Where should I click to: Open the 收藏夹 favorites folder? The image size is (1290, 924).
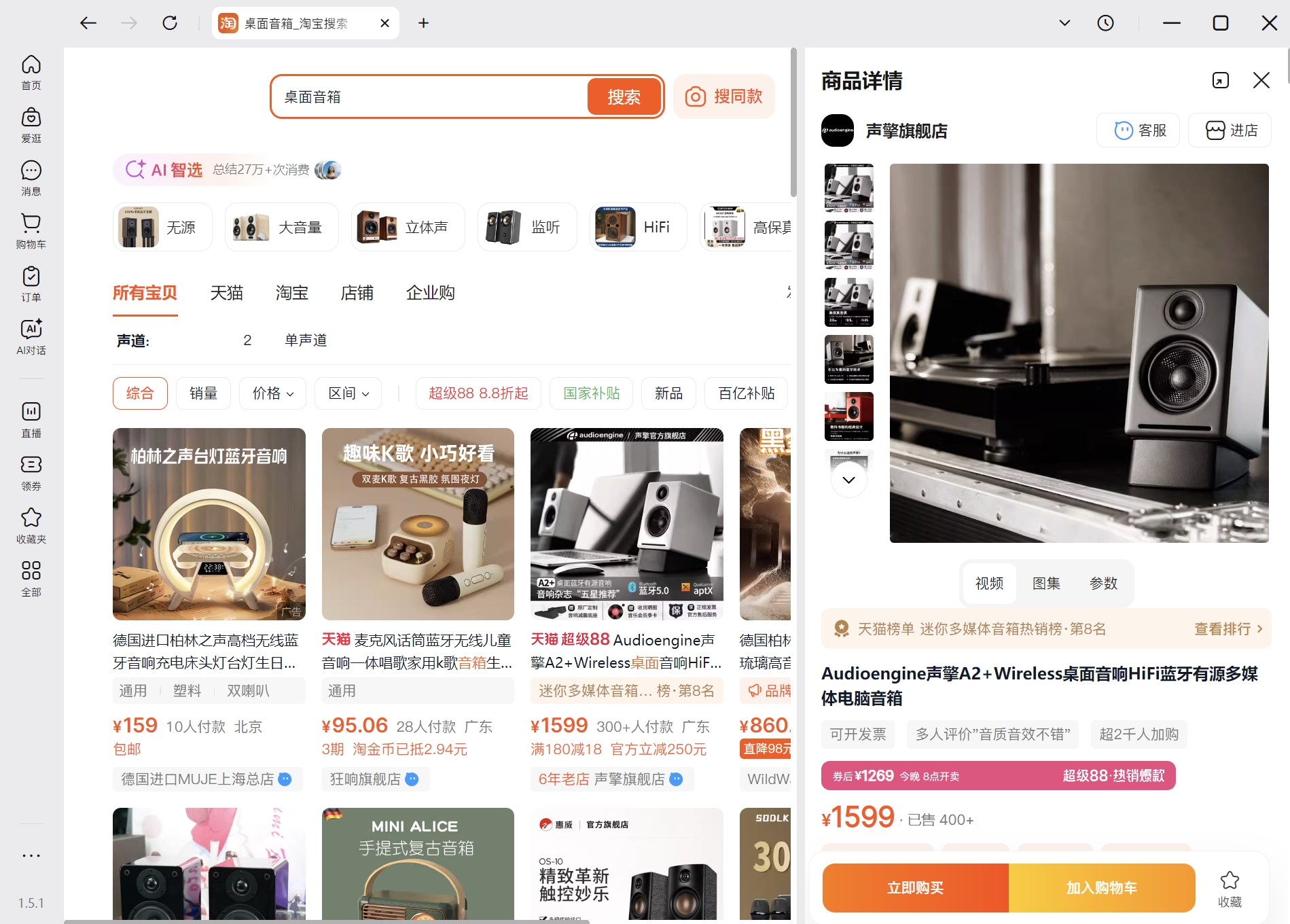pos(31,524)
